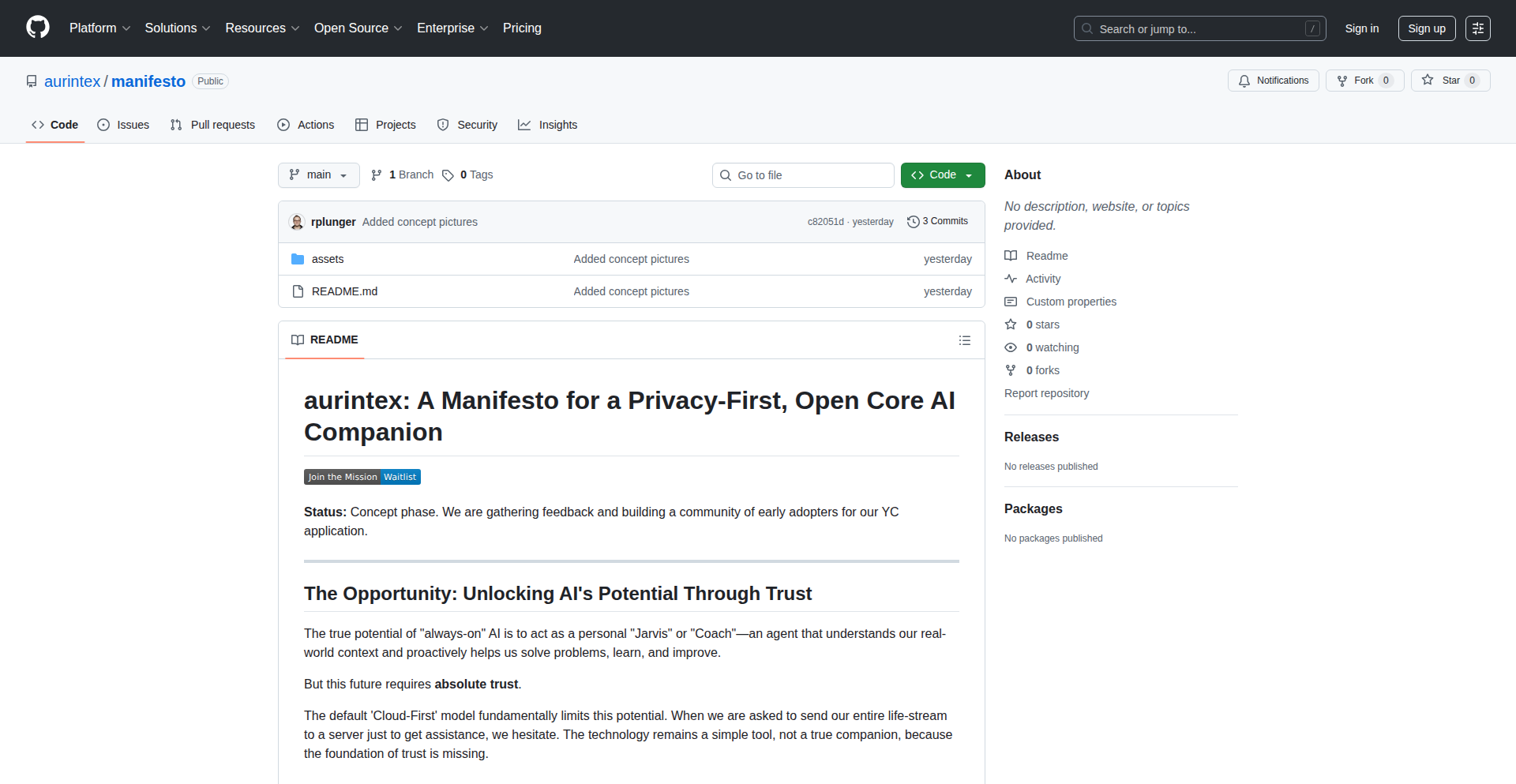The width and height of the screenshot is (1516, 784).
Task: Open the manifesto repository name link
Action: pos(148,81)
